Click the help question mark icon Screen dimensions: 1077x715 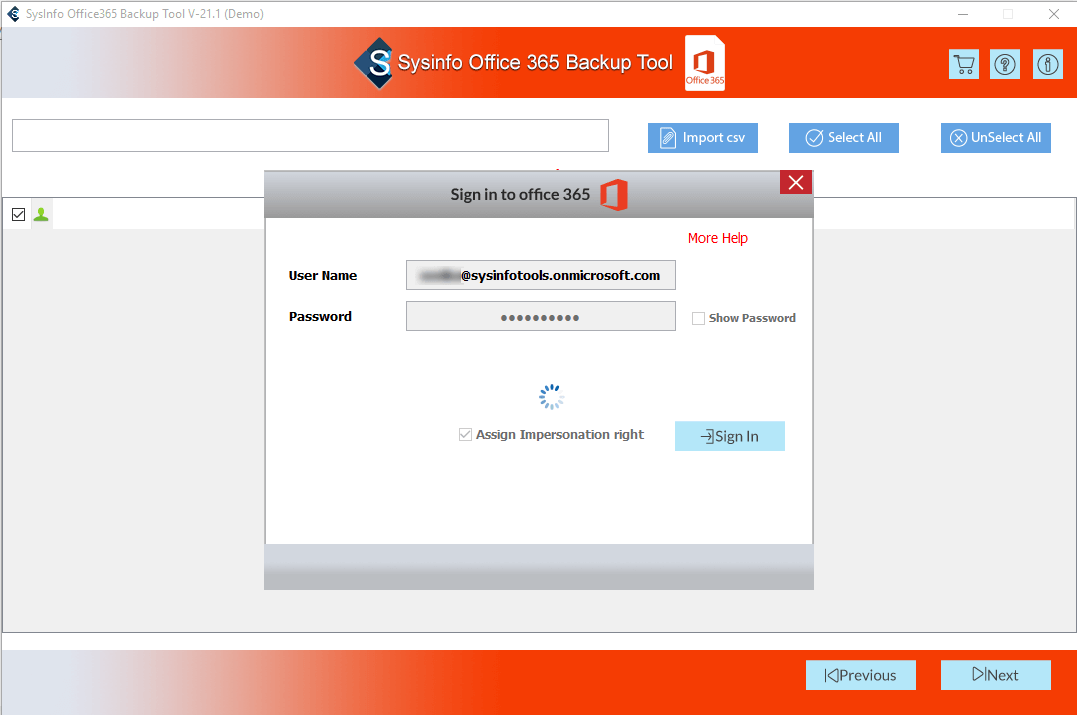(x=1005, y=65)
